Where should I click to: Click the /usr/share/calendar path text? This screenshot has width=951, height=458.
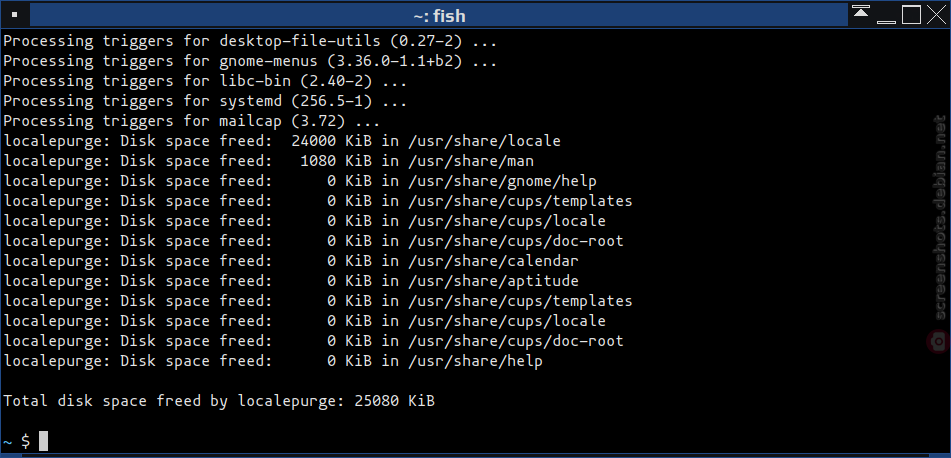[494, 261]
